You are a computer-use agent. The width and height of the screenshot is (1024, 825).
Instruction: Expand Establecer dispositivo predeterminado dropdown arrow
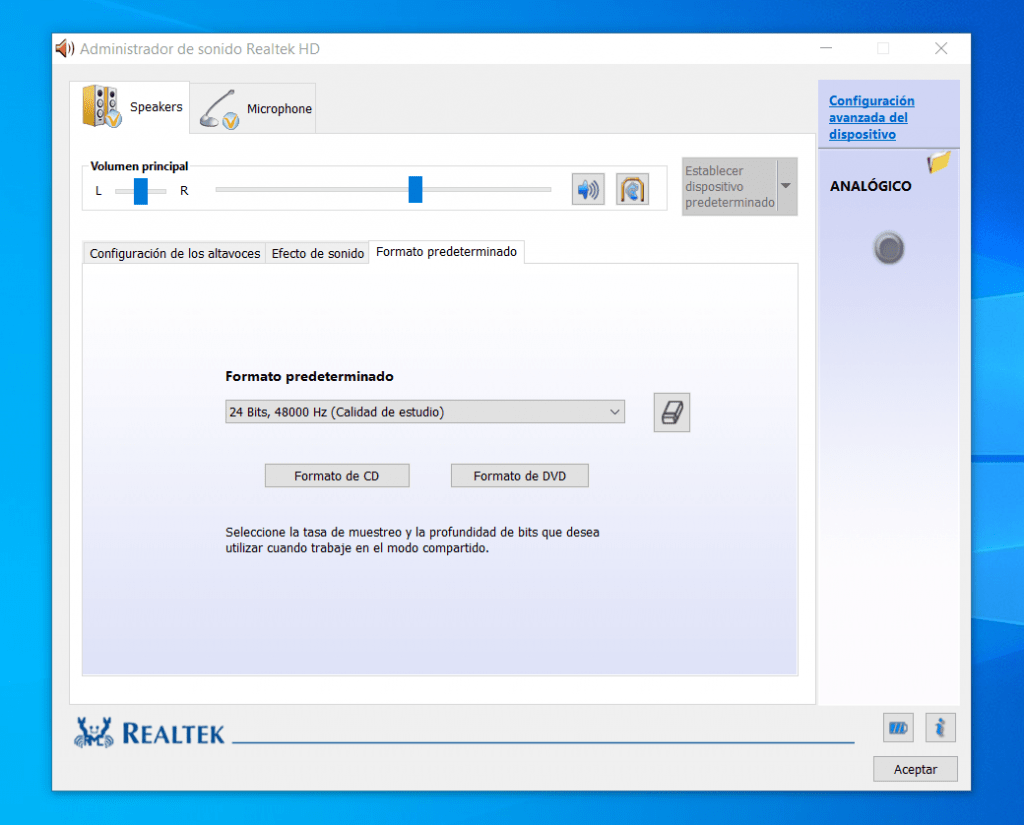pyautogui.click(x=786, y=186)
